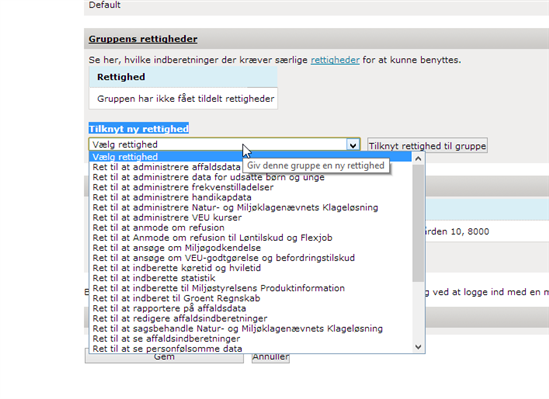
Task: Select 'Ret til at administrere affaldsdata' option
Action: [251, 167]
